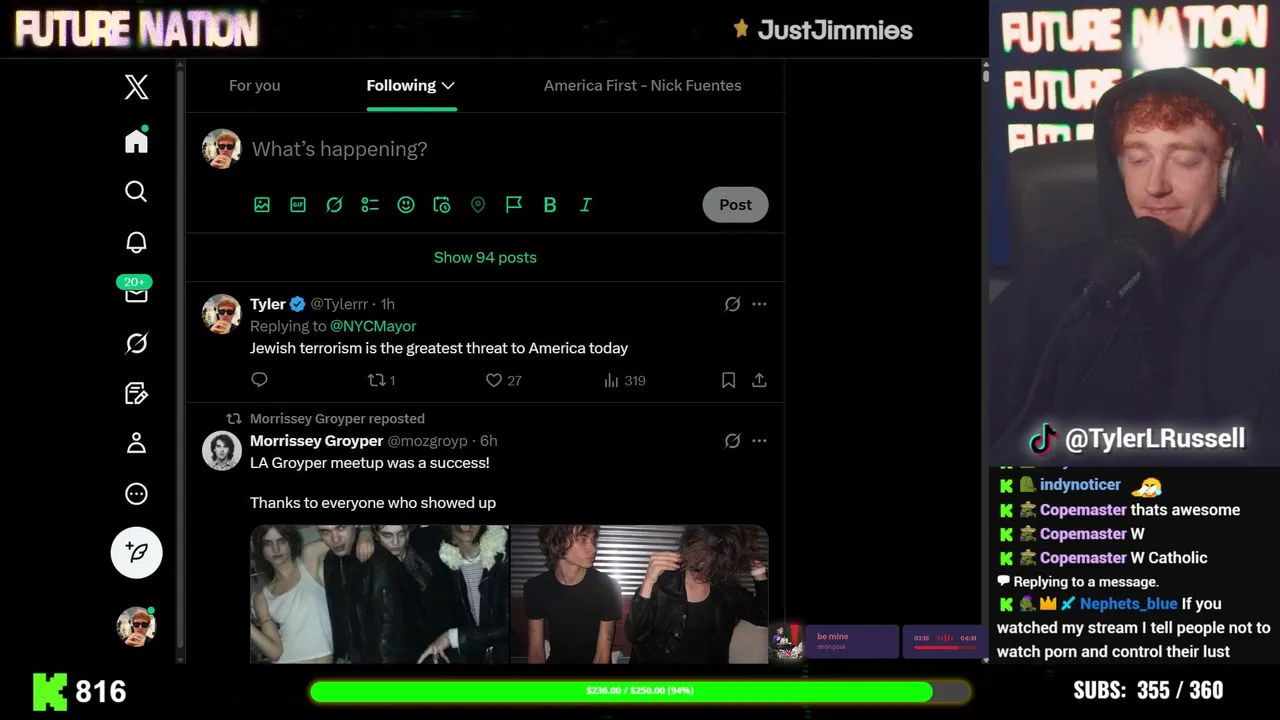Open Explore with the magnifier icon

coord(136,191)
